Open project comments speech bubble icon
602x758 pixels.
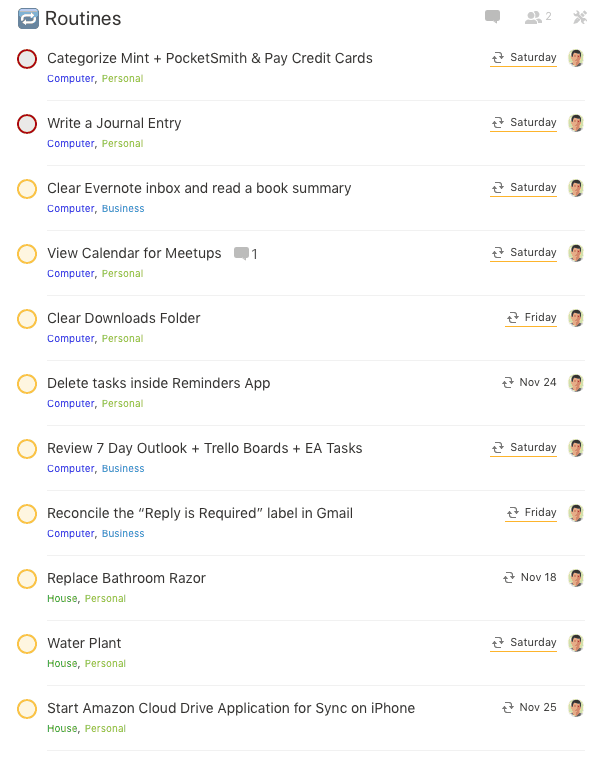click(x=492, y=17)
